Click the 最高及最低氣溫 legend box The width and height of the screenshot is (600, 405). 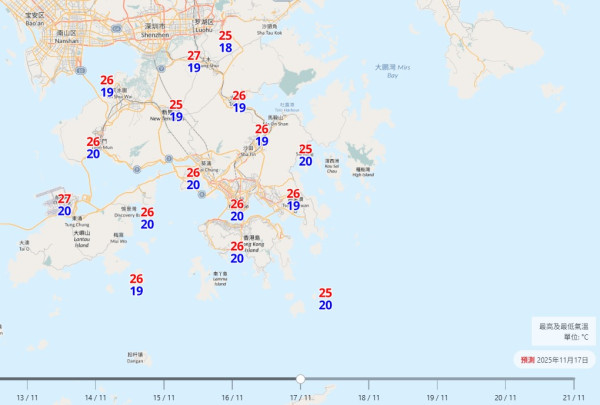tap(563, 331)
